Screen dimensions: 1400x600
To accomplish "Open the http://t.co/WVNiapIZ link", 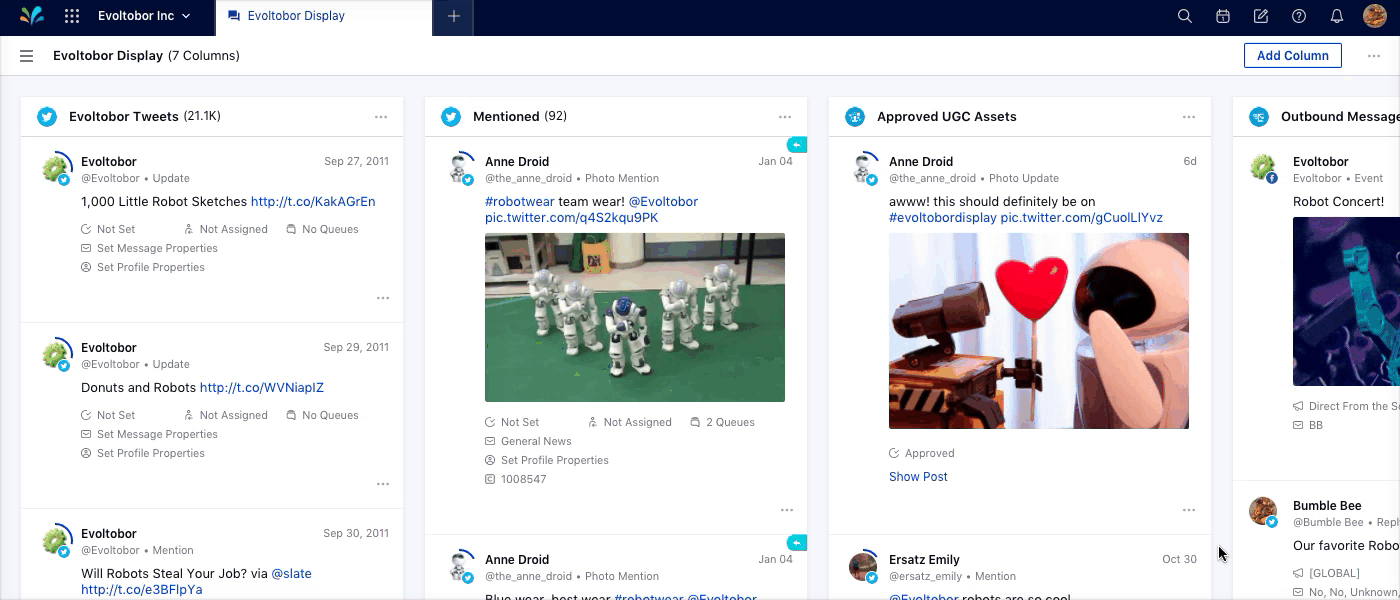I will (x=262, y=388).
